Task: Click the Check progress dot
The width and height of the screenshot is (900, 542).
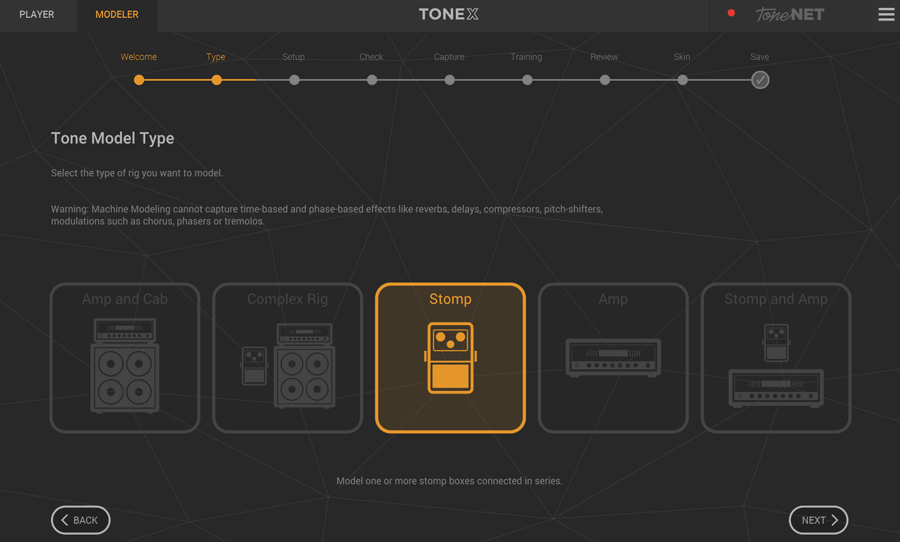Action: 372,80
